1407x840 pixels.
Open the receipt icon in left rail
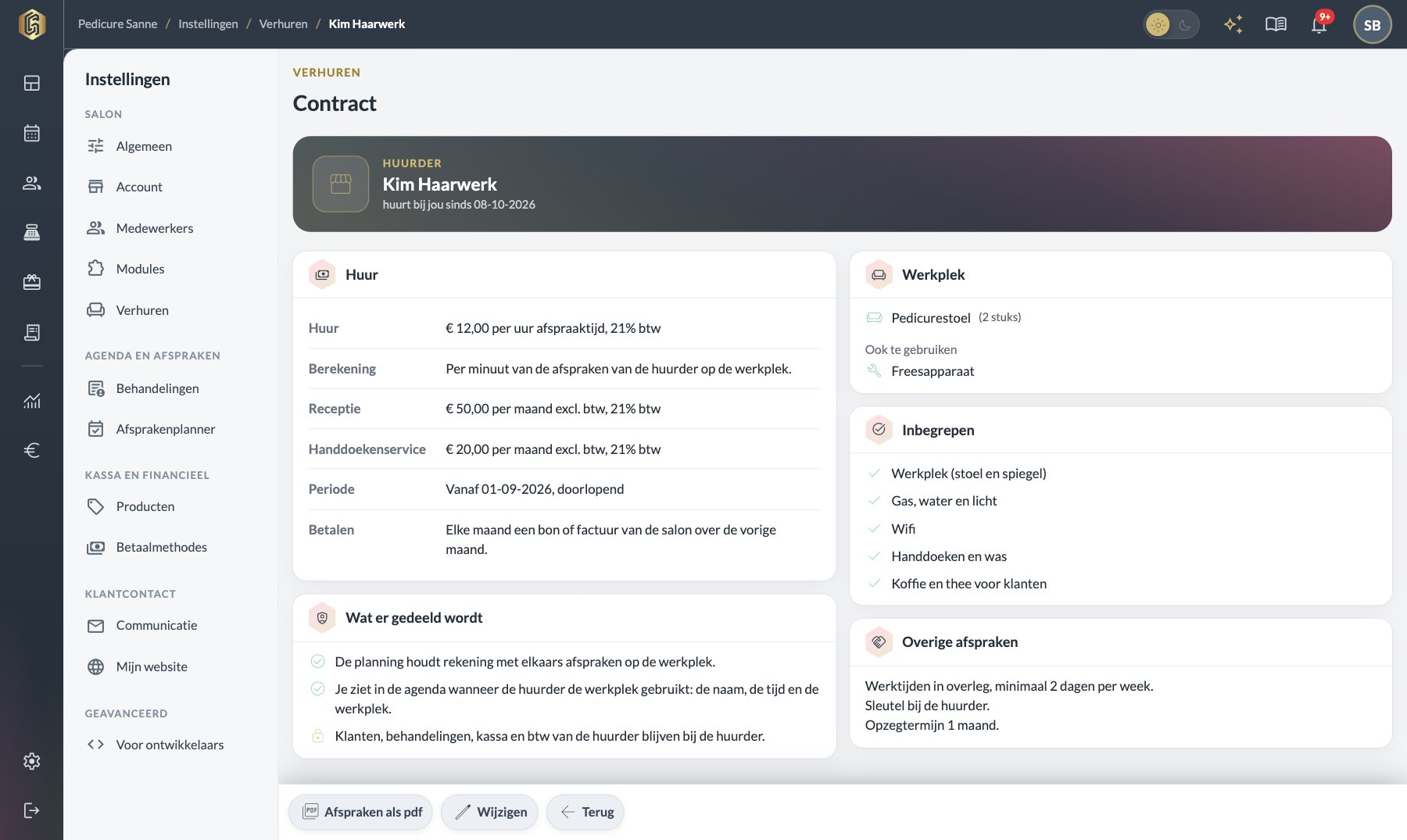[32, 332]
